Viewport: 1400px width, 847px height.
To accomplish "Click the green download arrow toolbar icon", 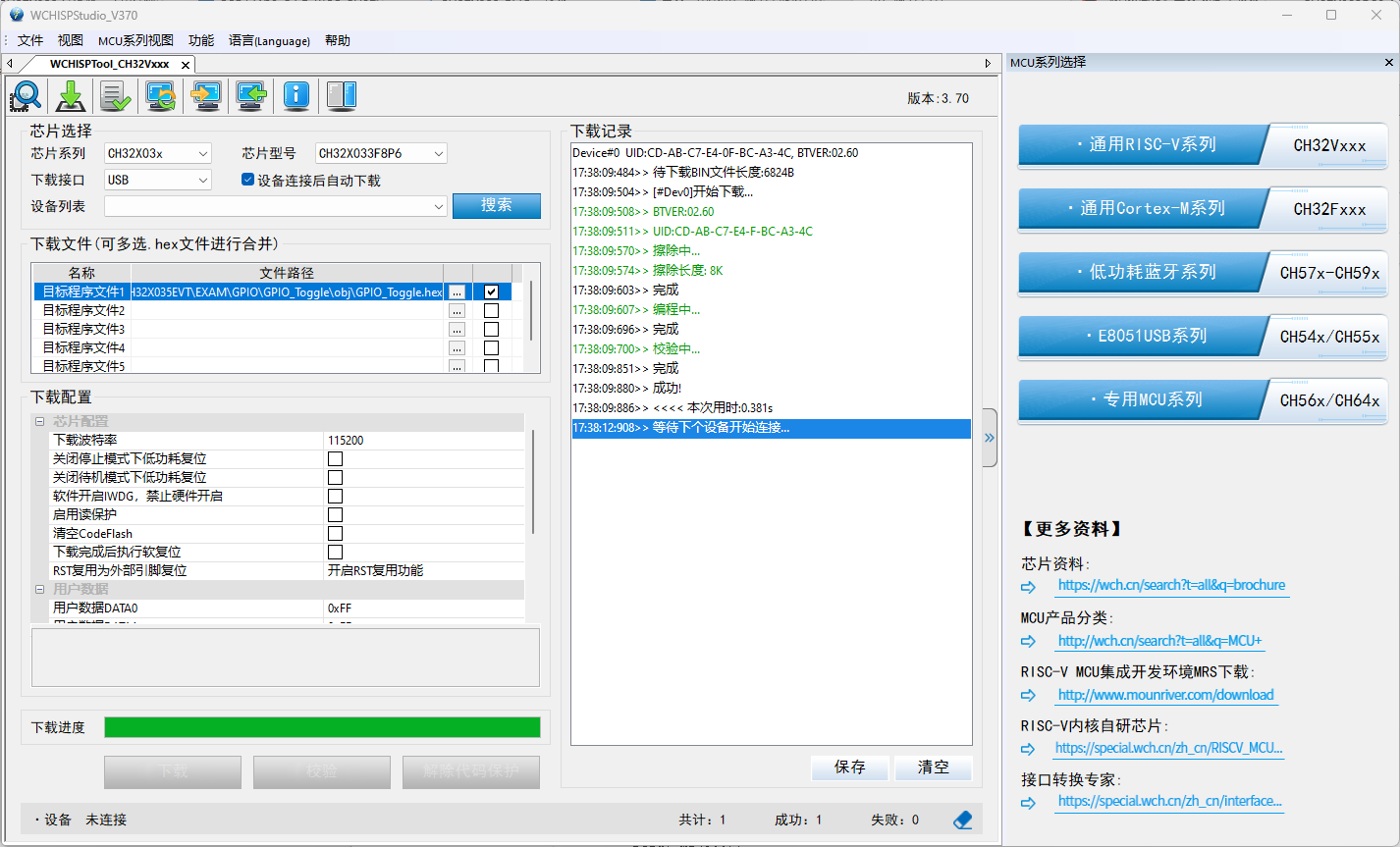I will 71,95.
